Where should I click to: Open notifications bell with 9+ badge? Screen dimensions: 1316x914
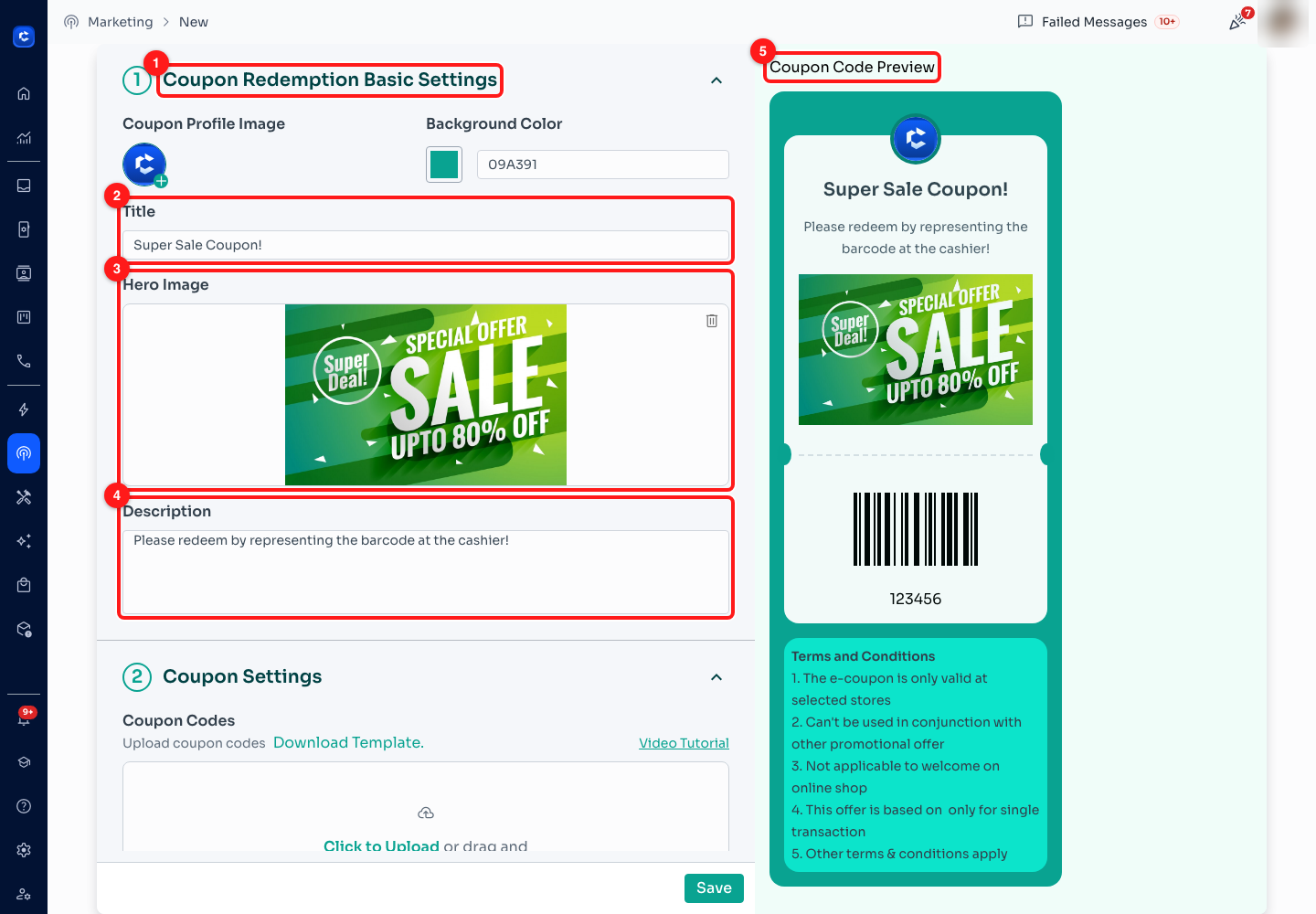24,717
